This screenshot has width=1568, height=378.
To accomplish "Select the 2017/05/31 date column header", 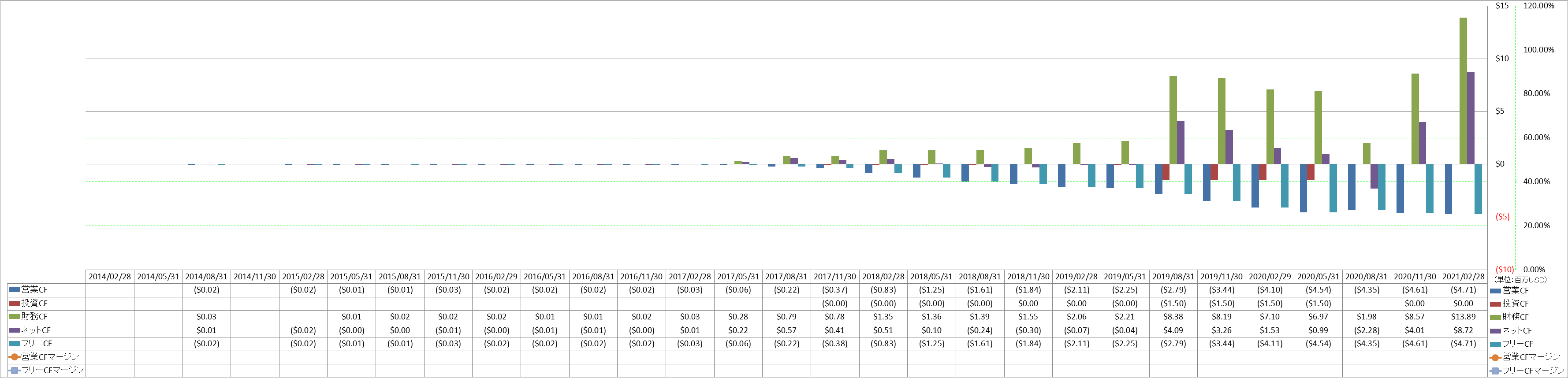I will 738,276.
